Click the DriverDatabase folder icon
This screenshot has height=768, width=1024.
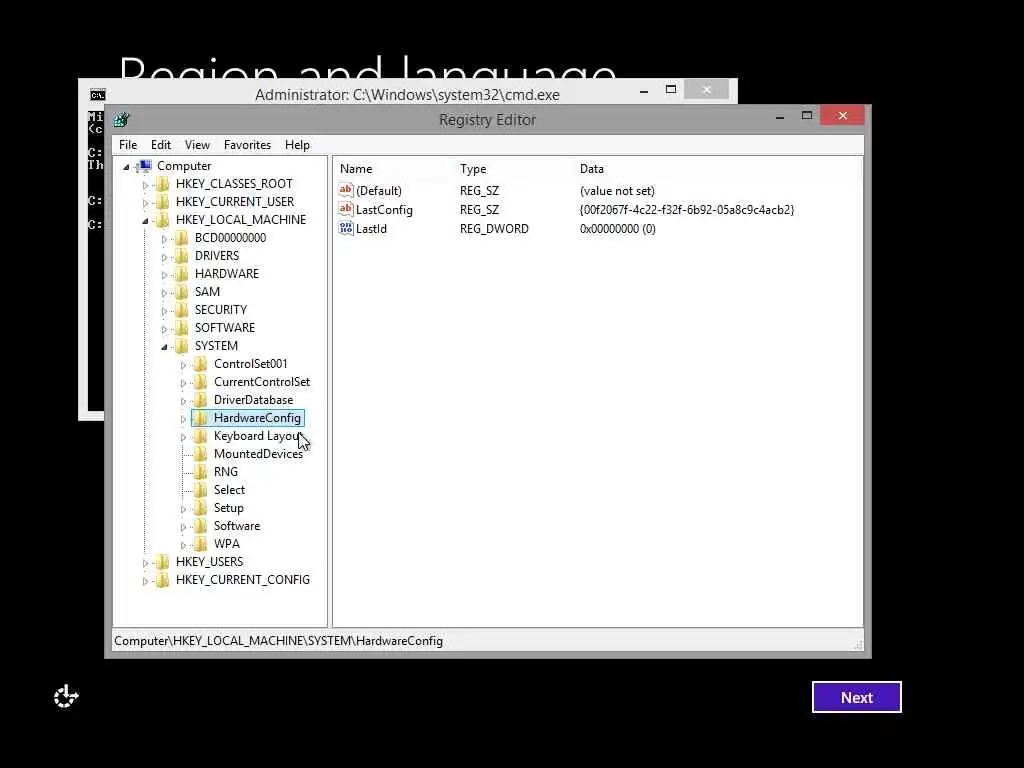tap(200, 400)
